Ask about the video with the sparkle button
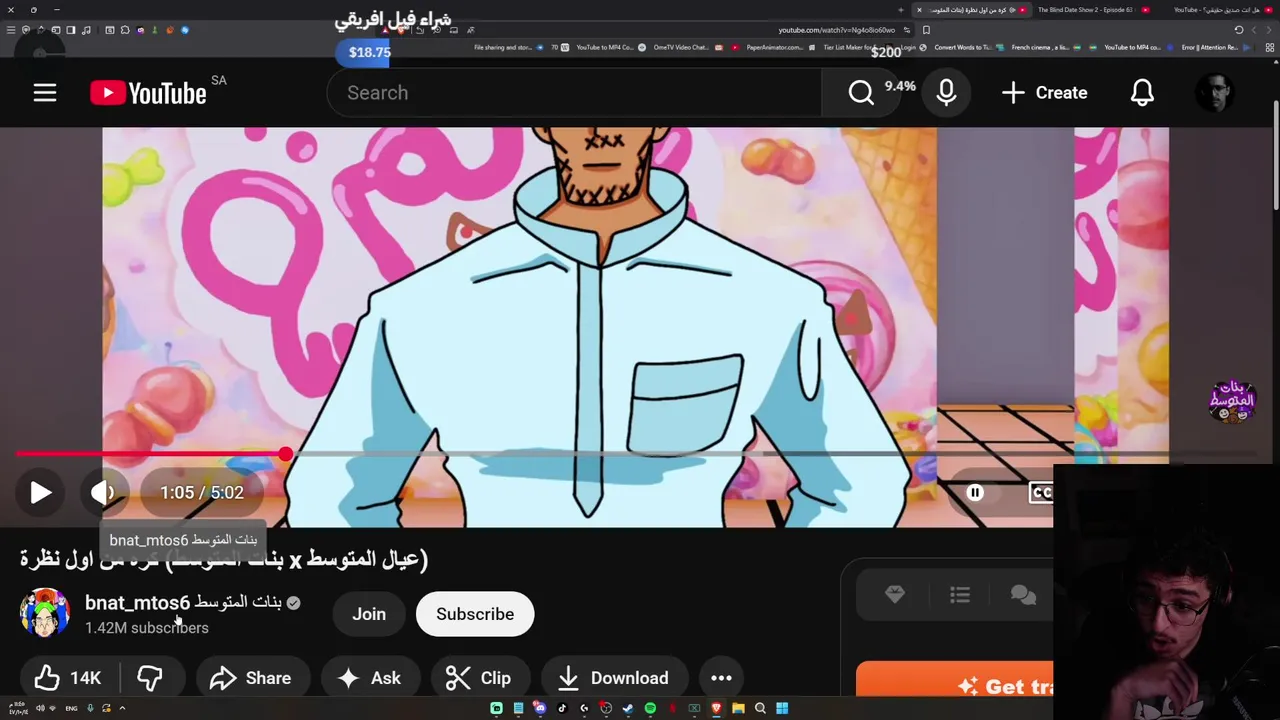 coord(370,678)
